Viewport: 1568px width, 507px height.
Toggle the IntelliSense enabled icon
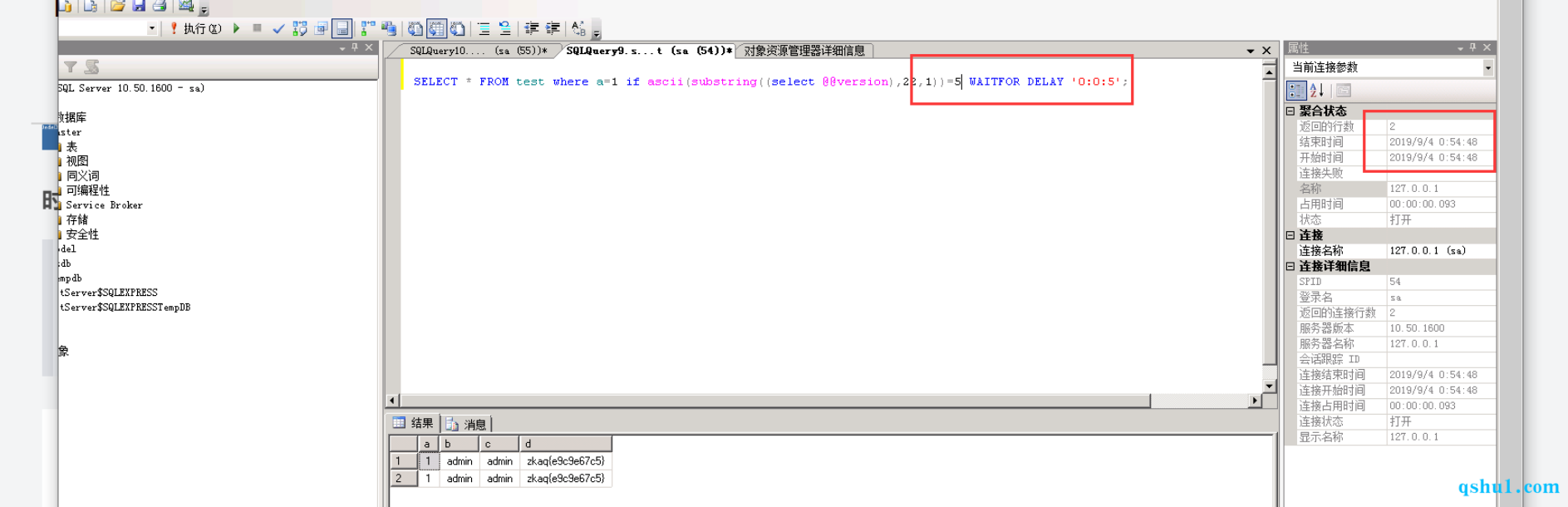(342, 29)
